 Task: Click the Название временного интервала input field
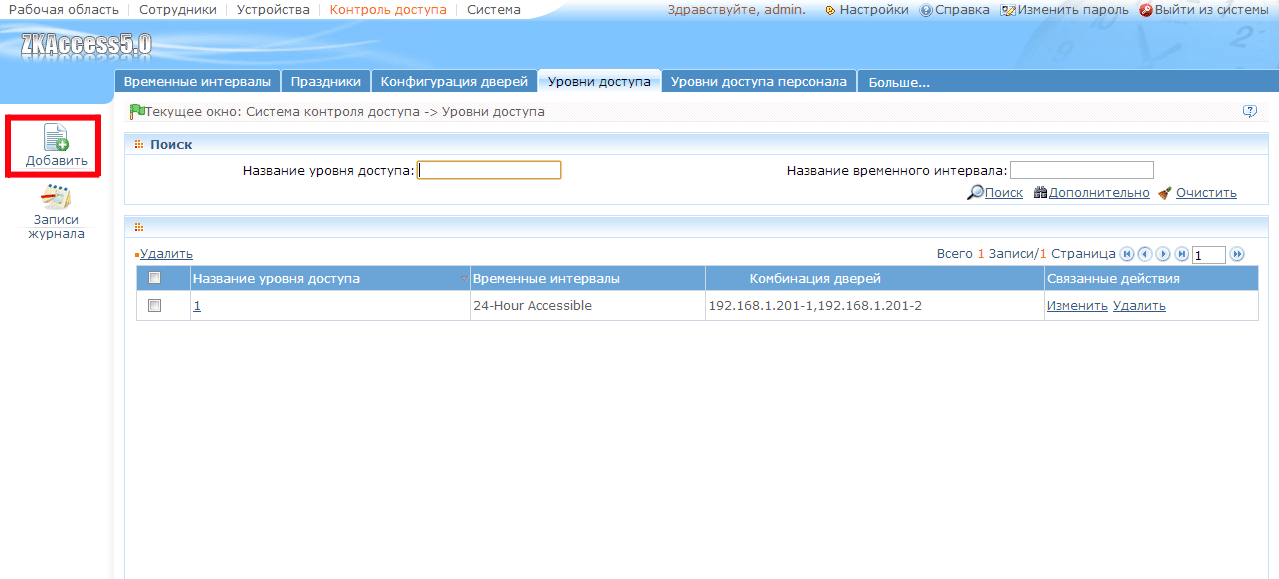pos(1082,170)
